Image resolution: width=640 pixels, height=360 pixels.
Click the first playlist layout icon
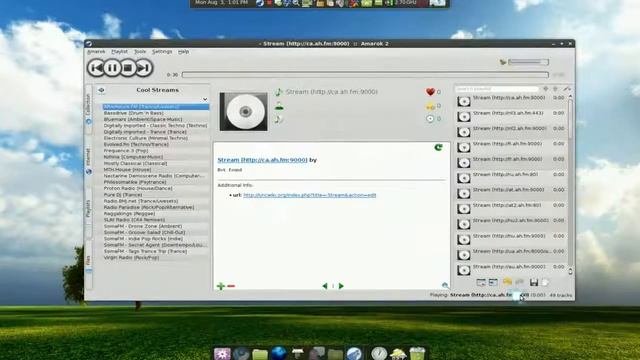[481, 282]
